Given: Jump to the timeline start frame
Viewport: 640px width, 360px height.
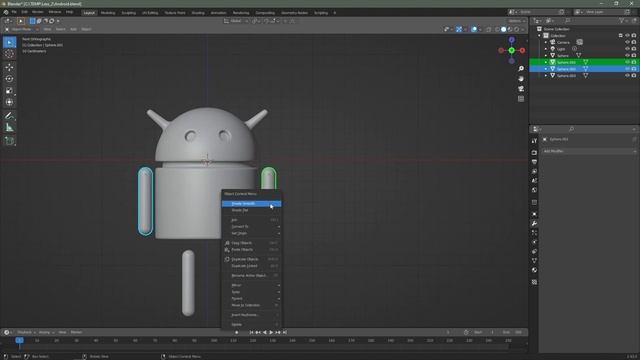Looking at the screenshot, I should tap(251, 332).
